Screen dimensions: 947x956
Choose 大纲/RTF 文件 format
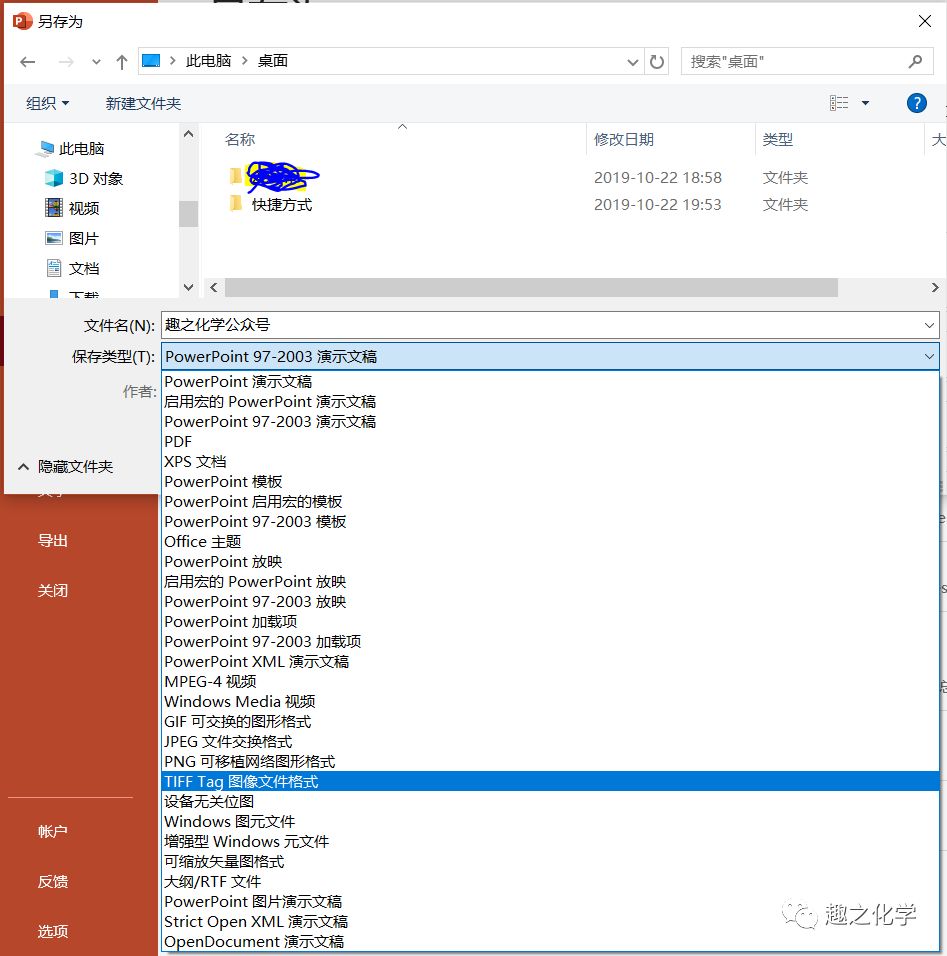click(x=551, y=882)
